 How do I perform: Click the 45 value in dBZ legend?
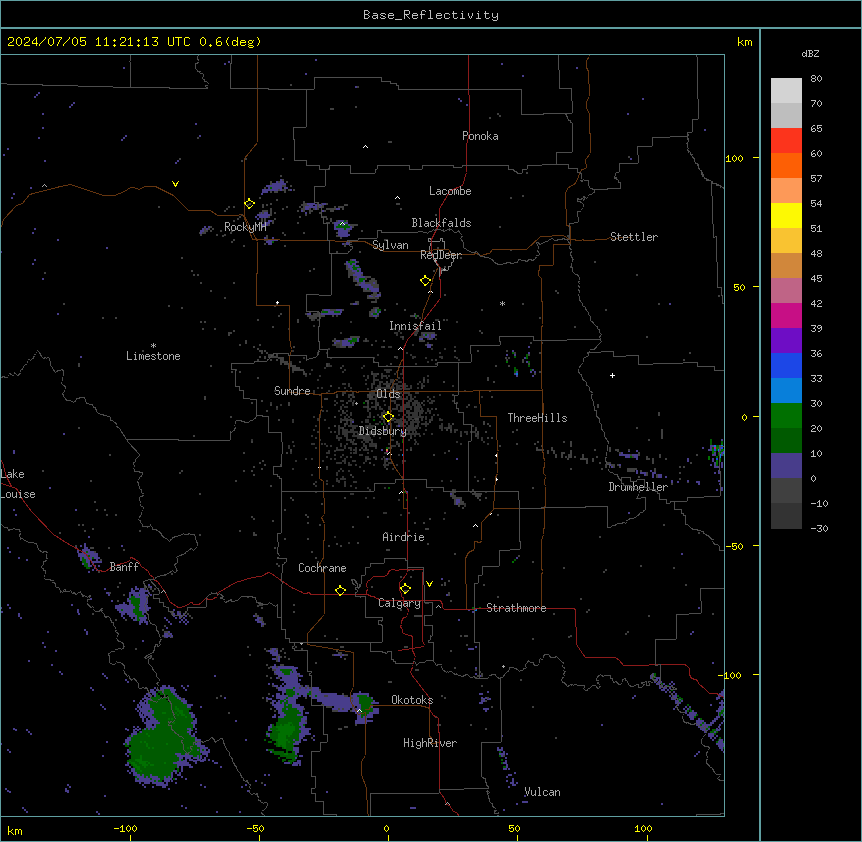pos(816,279)
